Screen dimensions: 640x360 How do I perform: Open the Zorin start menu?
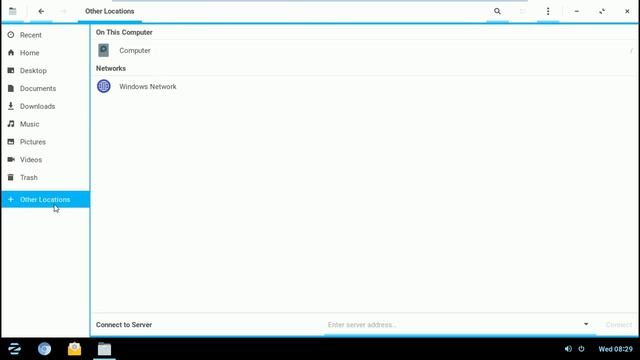pyautogui.click(x=14, y=349)
